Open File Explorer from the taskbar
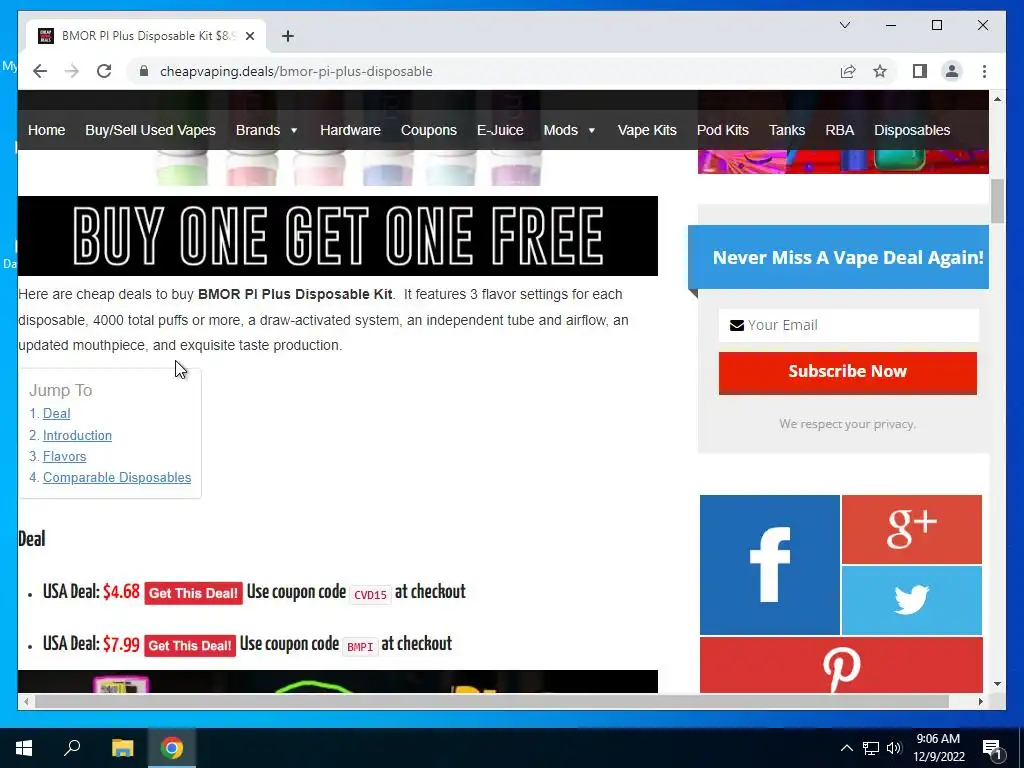The height and width of the screenshot is (768, 1024). (122, 748)
